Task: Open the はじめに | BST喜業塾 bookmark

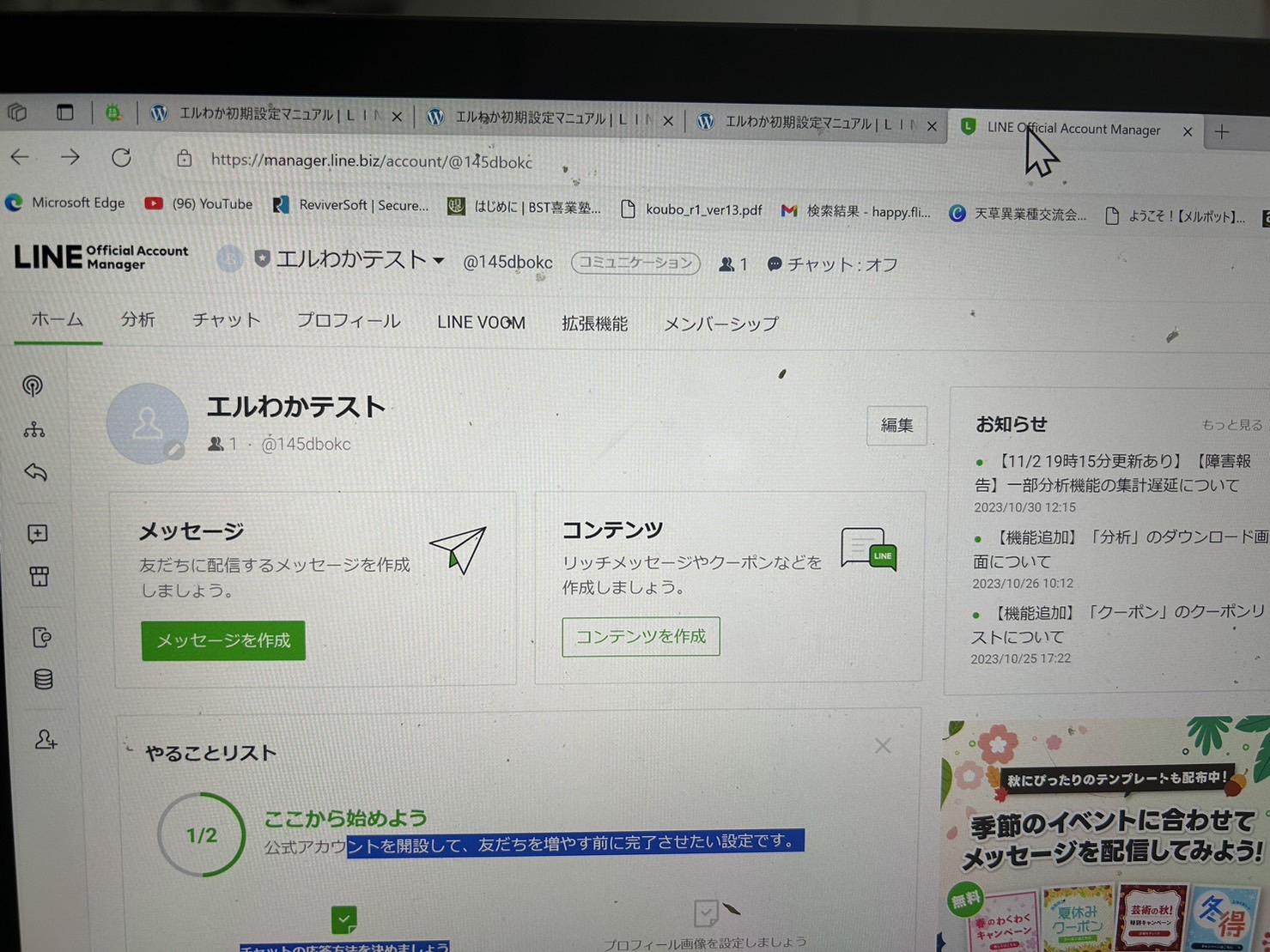Action: [x=524, y=207]
